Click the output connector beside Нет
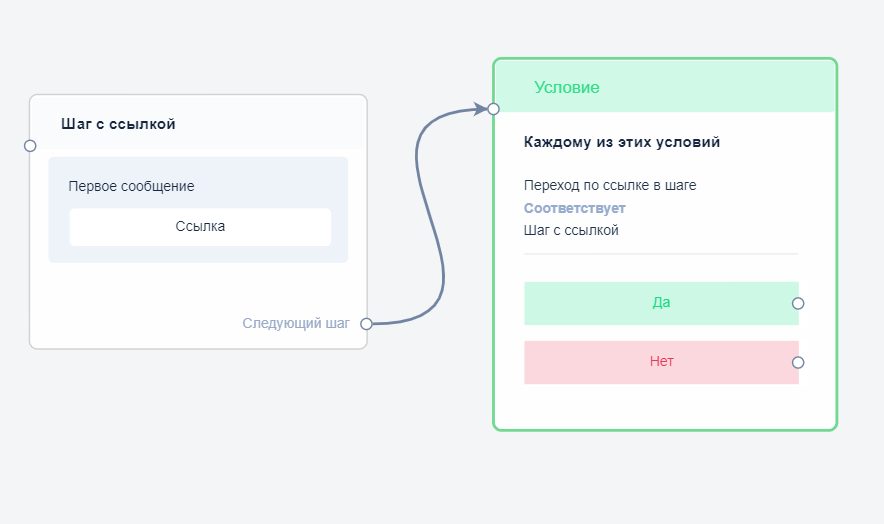The image size is (884, 524). coord(798,363)
